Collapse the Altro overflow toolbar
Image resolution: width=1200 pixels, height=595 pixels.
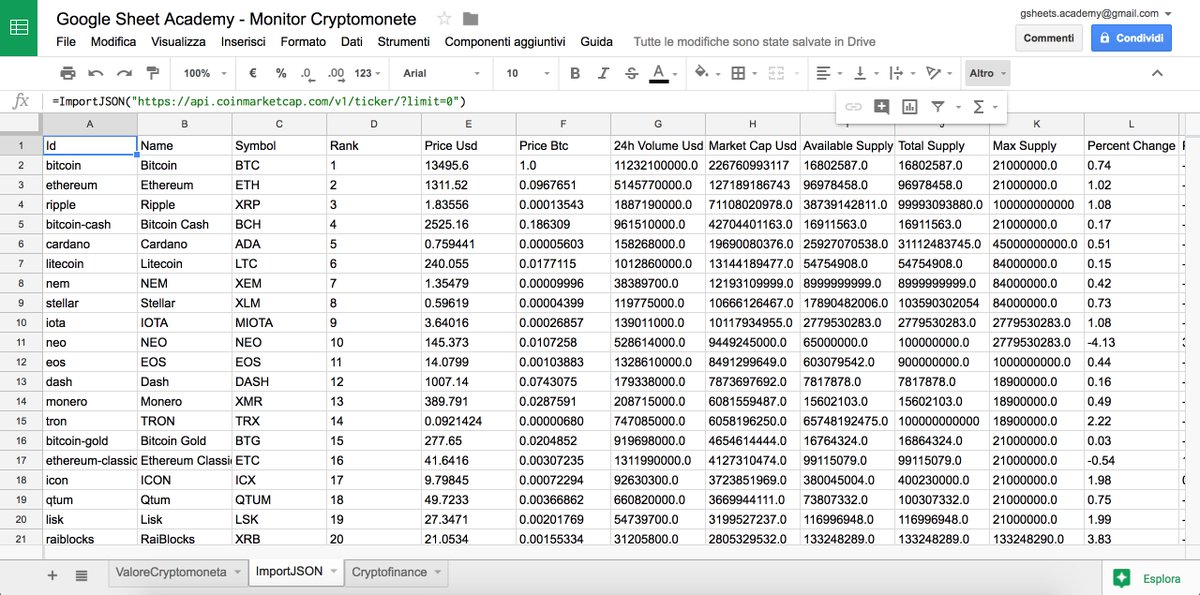(987, 73)
